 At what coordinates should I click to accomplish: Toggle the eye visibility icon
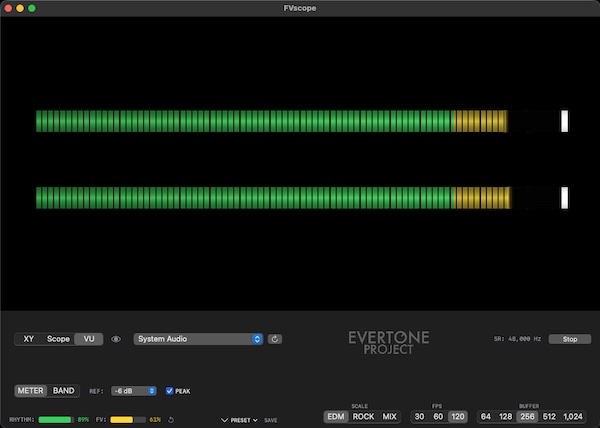[x=116, y=339]
